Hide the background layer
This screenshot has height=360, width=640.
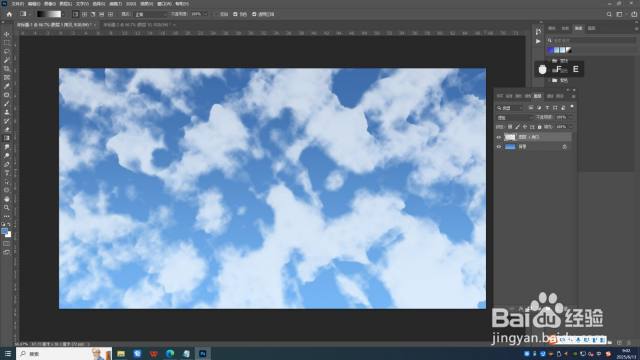pyautogui.click(x=498, y=147)
